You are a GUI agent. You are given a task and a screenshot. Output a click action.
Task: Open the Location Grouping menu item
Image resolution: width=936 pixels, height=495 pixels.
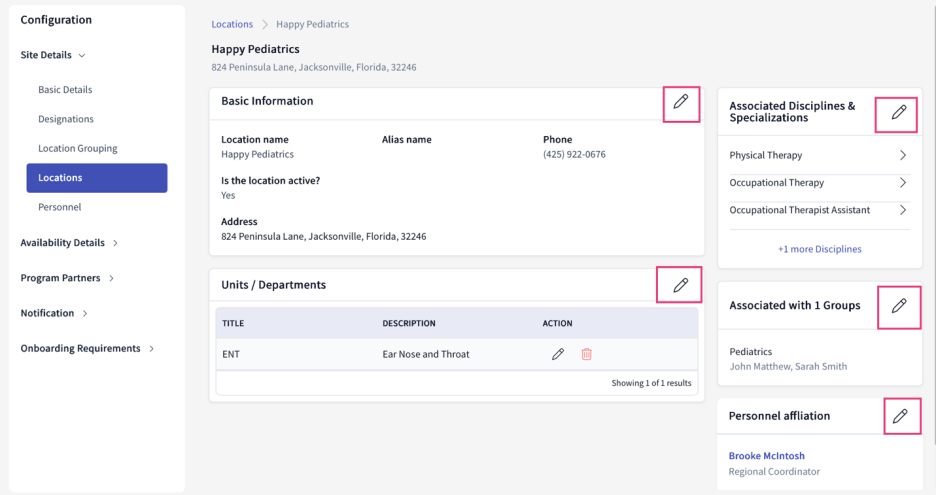pyautogui.click(x=78, y=149)
